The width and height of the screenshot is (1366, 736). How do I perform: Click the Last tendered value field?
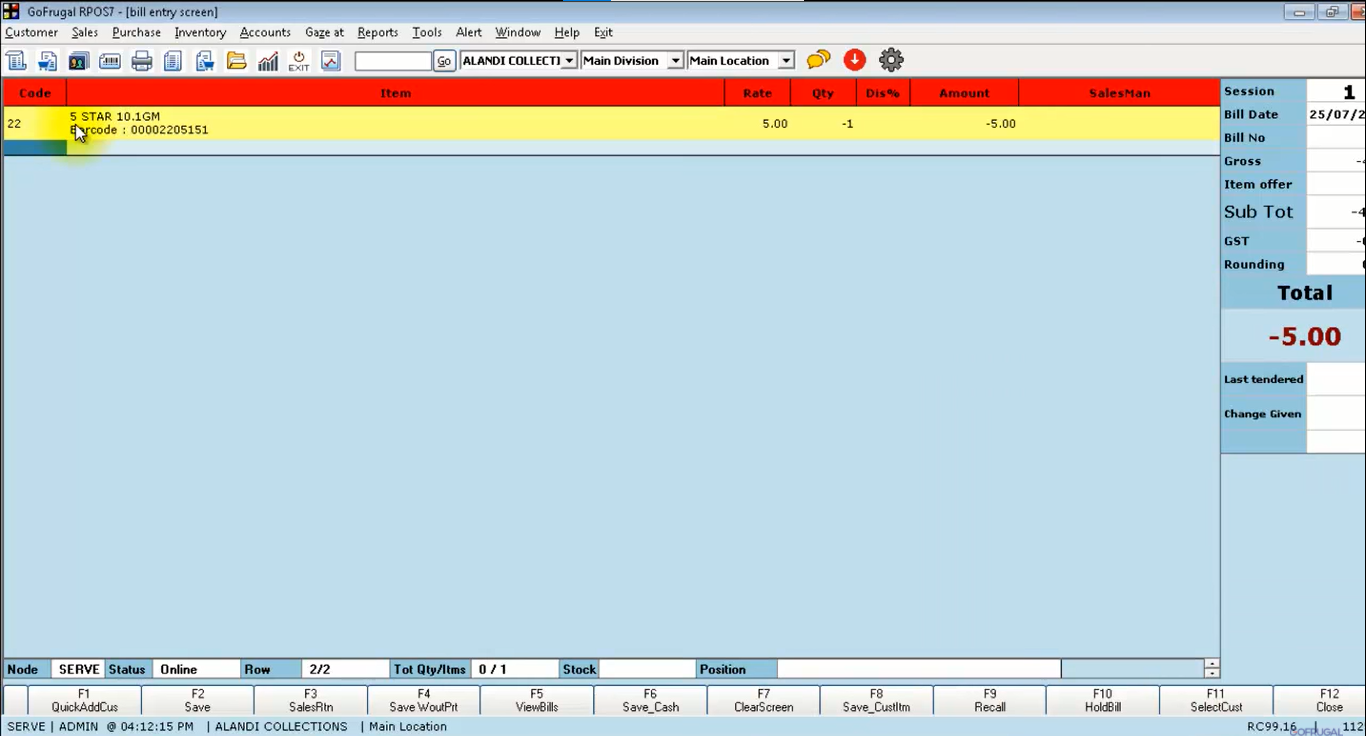(x=1336, y=379)
